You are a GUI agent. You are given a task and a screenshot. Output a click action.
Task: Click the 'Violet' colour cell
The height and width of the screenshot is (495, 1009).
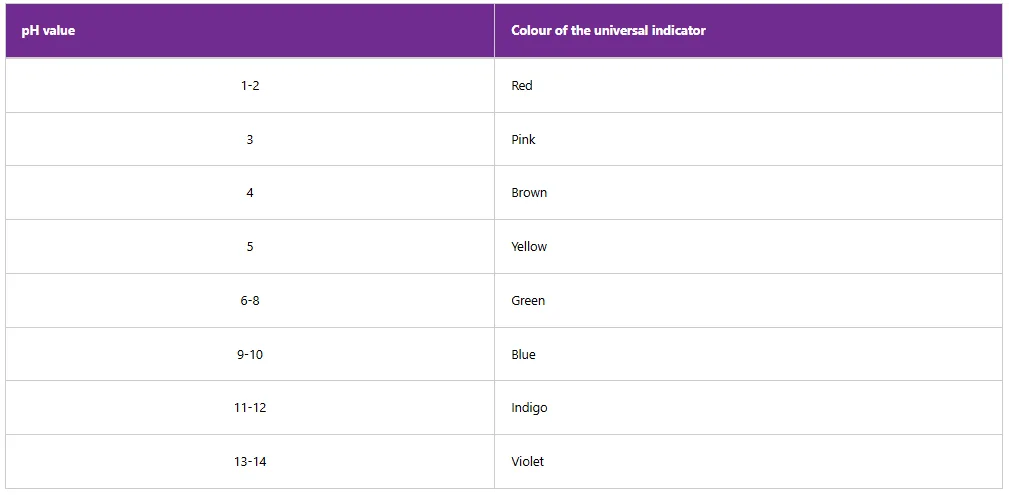click(x=528, y=462)
